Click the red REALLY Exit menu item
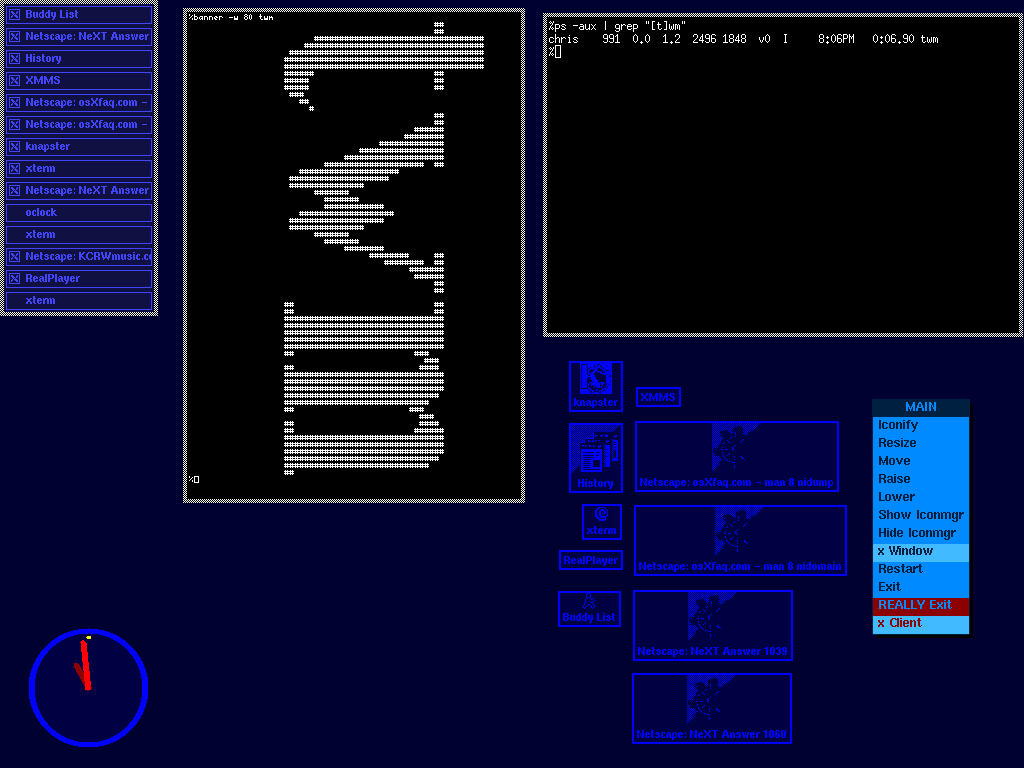This screenshot has height=768, width=1024. [921, 605]
